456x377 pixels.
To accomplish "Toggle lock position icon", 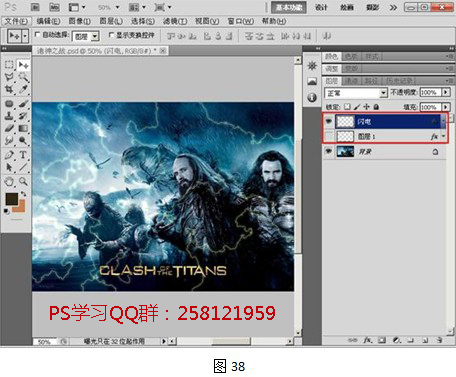I will coord(366,107).
